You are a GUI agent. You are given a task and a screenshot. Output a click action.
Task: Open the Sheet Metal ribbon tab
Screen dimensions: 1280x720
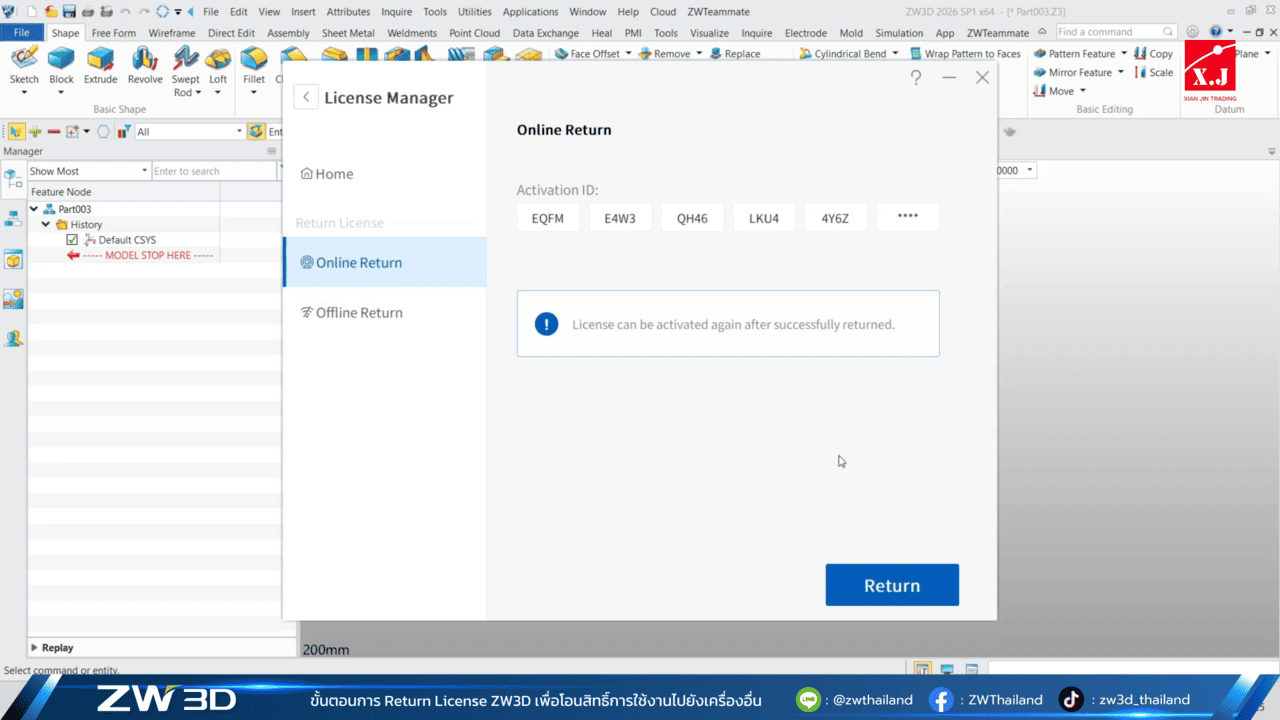347,33
